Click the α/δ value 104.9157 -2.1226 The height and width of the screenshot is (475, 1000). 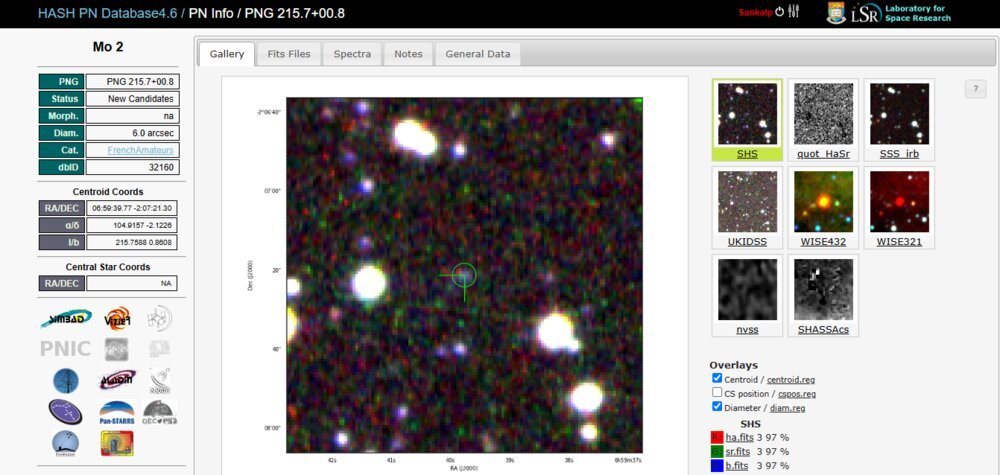[132, 225]
